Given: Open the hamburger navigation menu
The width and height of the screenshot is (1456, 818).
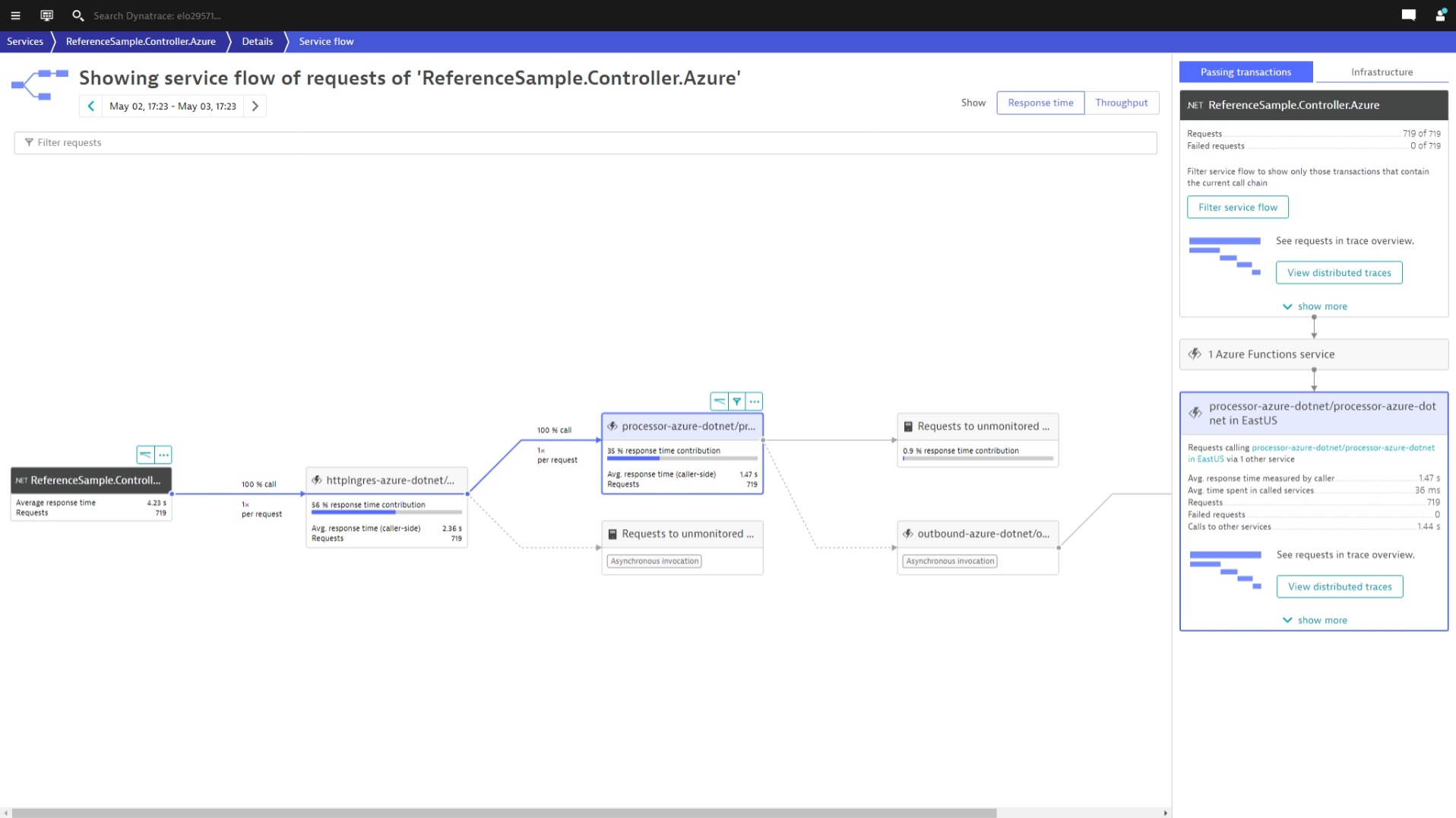Looking at the screenshot, I should click(15, 15).
